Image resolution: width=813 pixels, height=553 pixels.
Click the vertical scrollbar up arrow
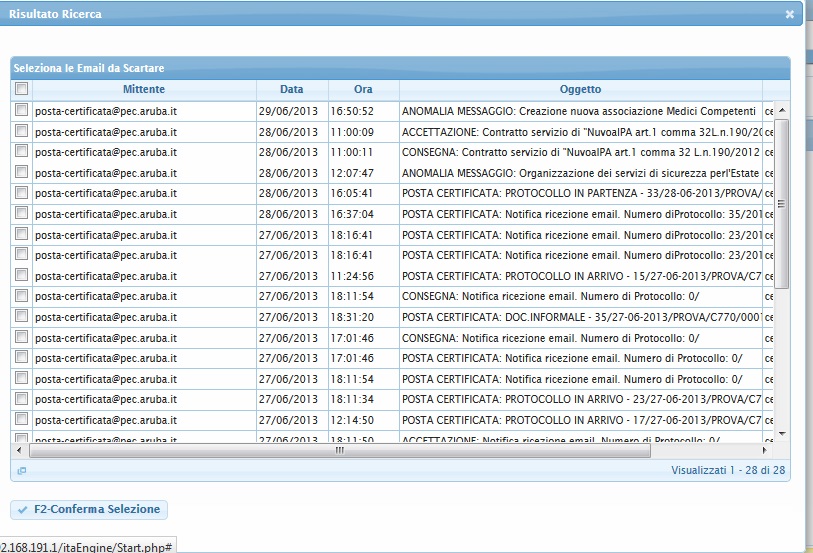[782, 109]
